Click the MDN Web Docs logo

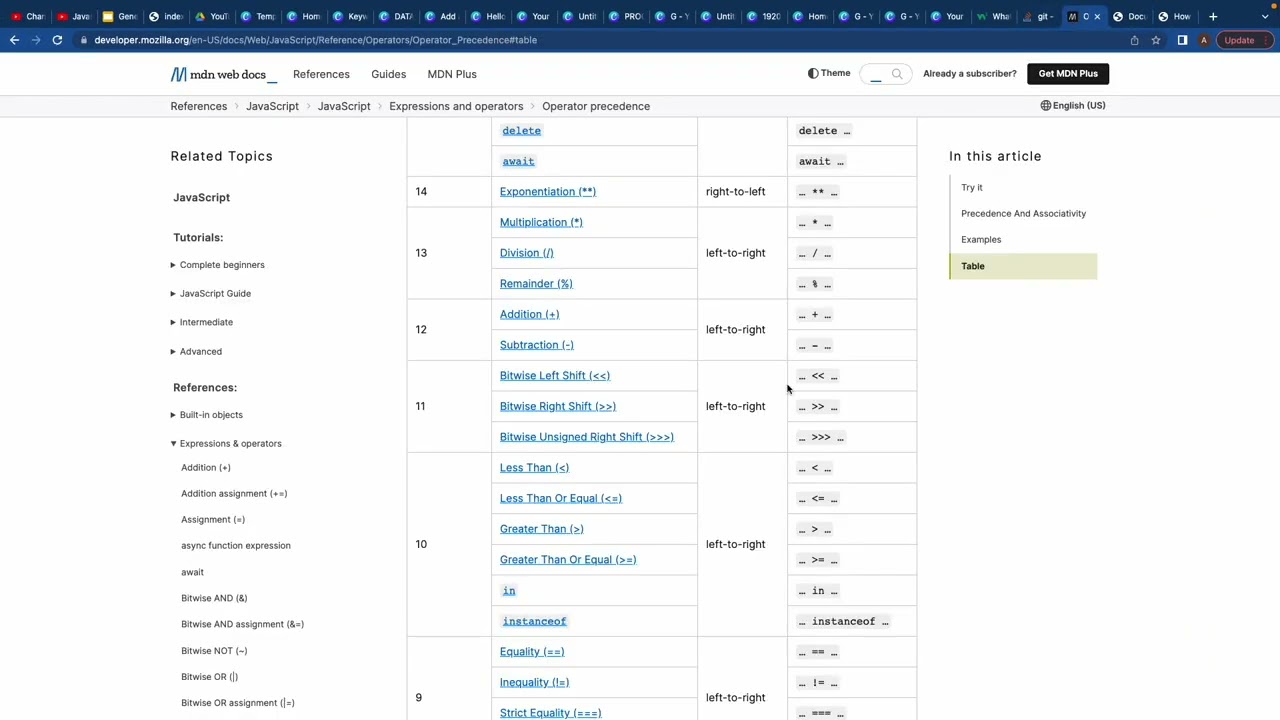point(223,74)
